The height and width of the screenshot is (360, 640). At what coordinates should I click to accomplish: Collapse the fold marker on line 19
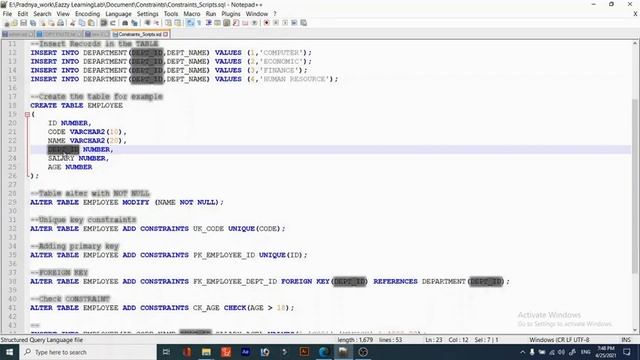(x=27, y=114)
